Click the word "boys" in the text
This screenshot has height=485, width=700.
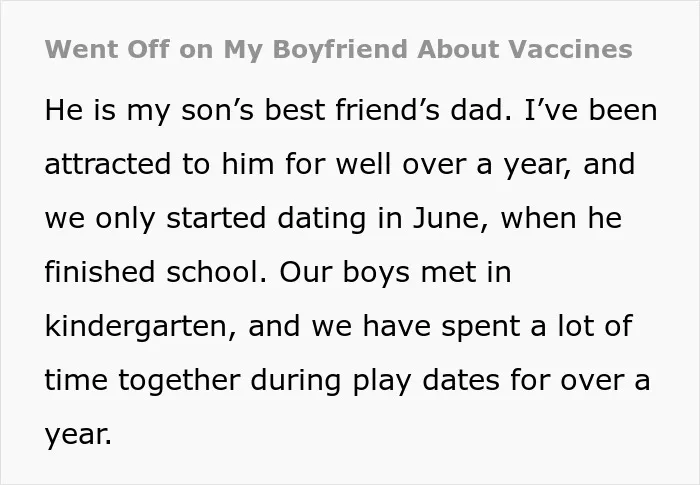click(x=376, y=273)
